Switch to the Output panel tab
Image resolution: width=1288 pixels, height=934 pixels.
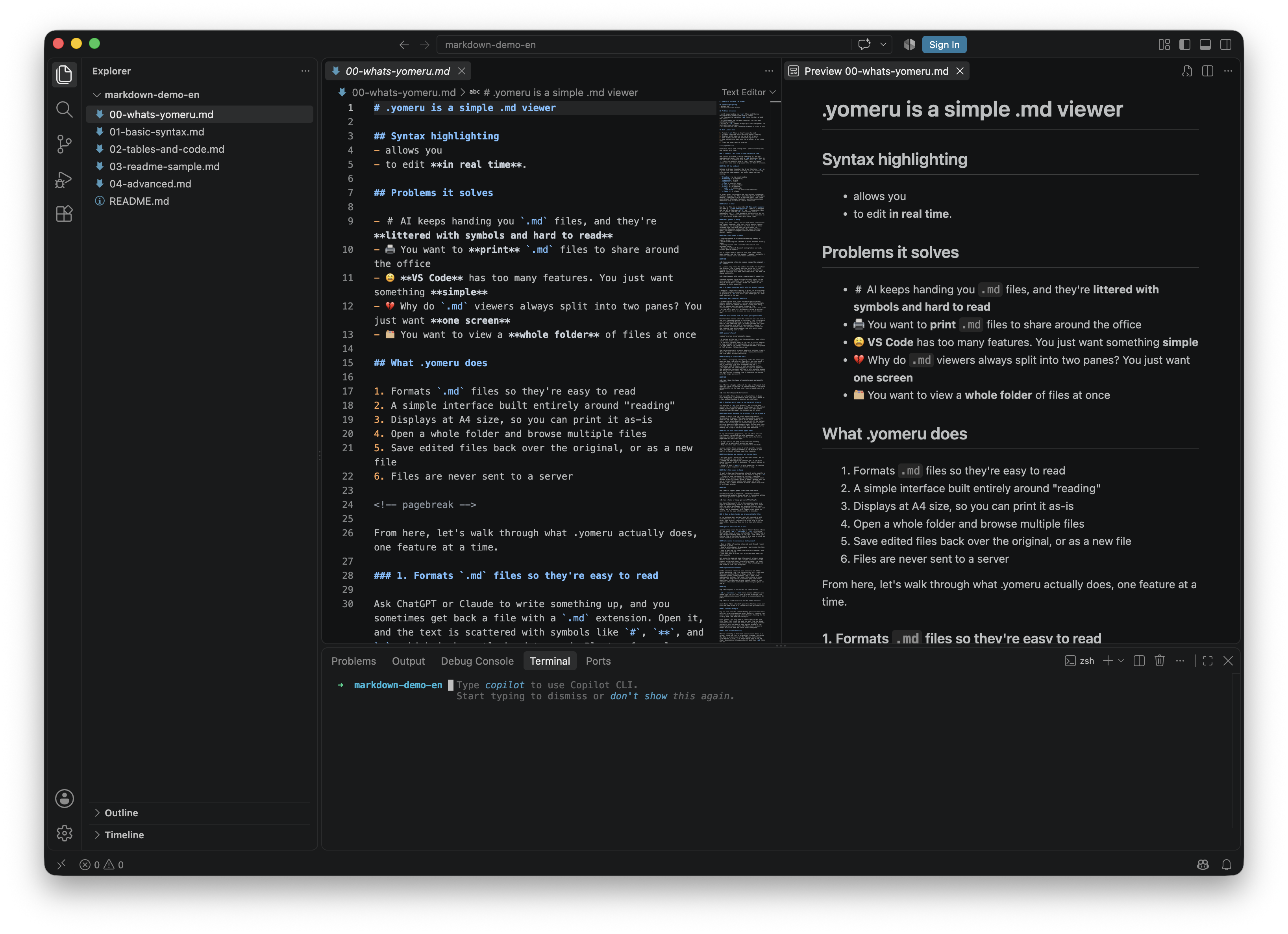tap(408, 661)
